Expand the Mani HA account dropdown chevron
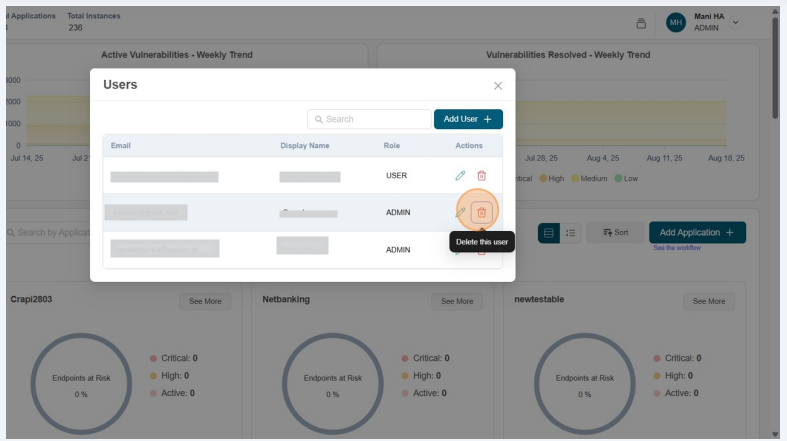 point(737,22)
